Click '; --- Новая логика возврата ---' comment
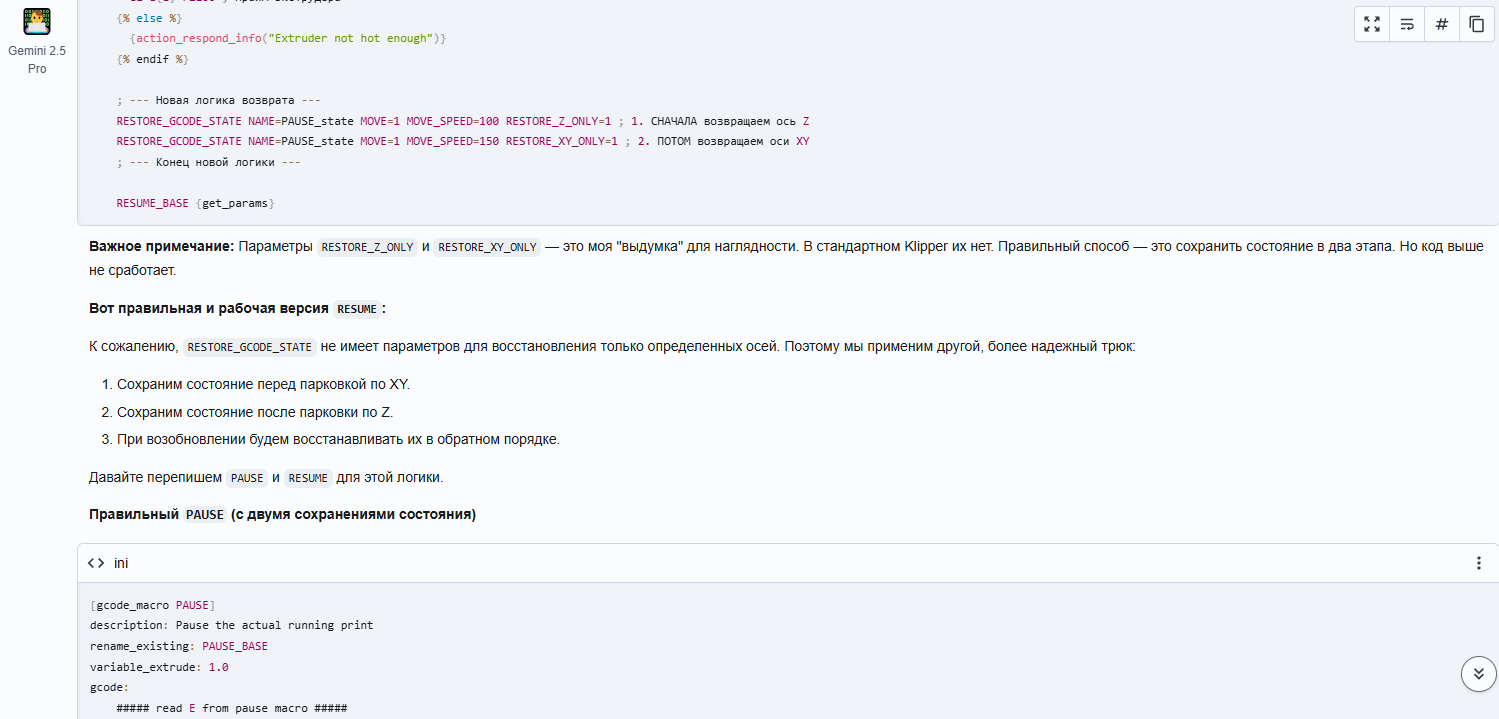 coord(218,100)
